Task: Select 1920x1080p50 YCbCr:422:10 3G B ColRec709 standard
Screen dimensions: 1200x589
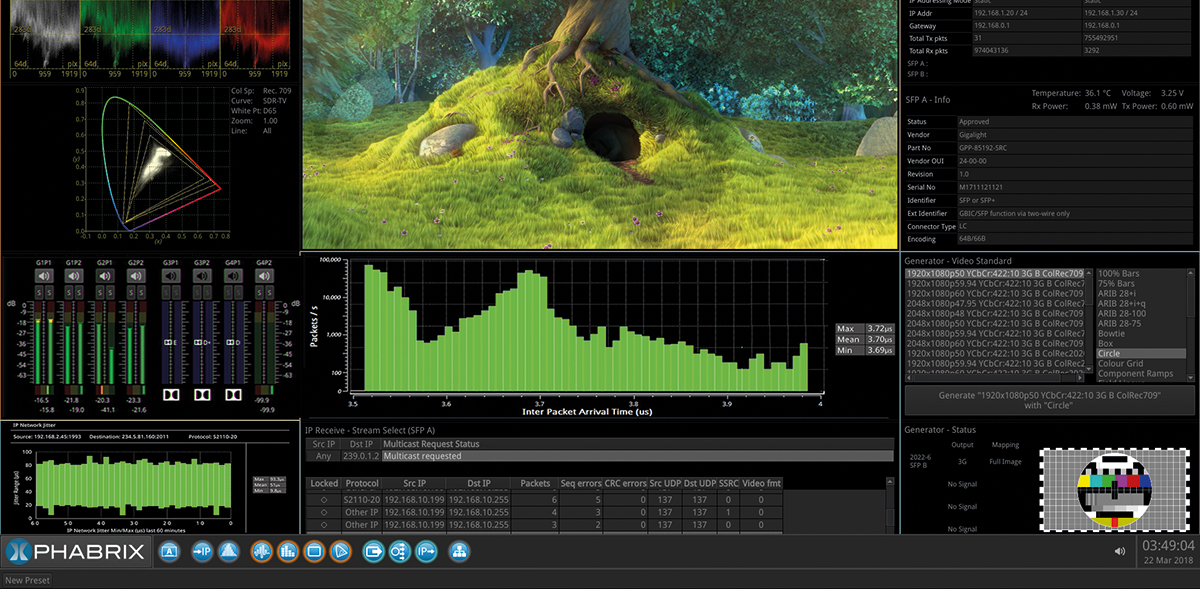Action: click(x=995, y=273)
